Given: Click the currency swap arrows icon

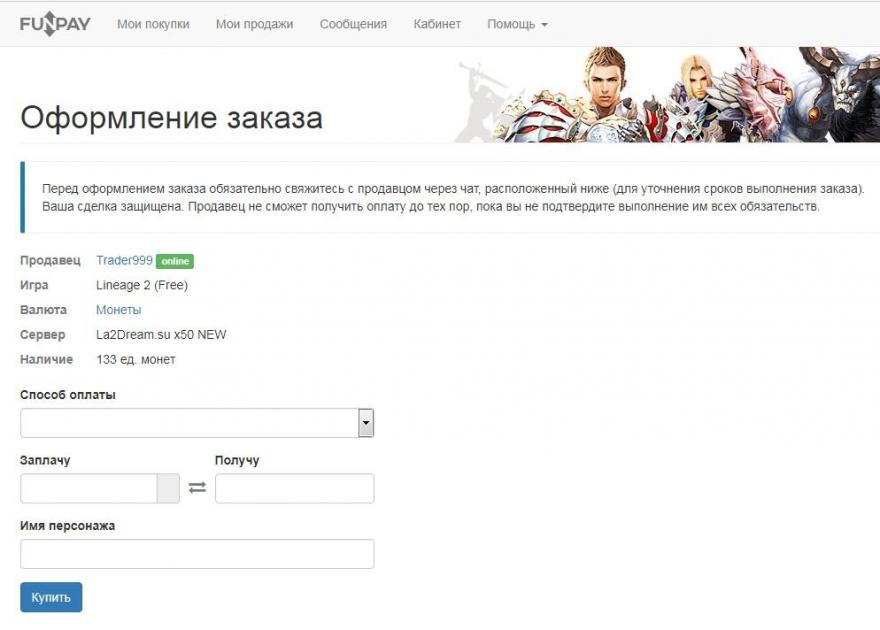Looking at the screenshot, I should click(196, 488).
